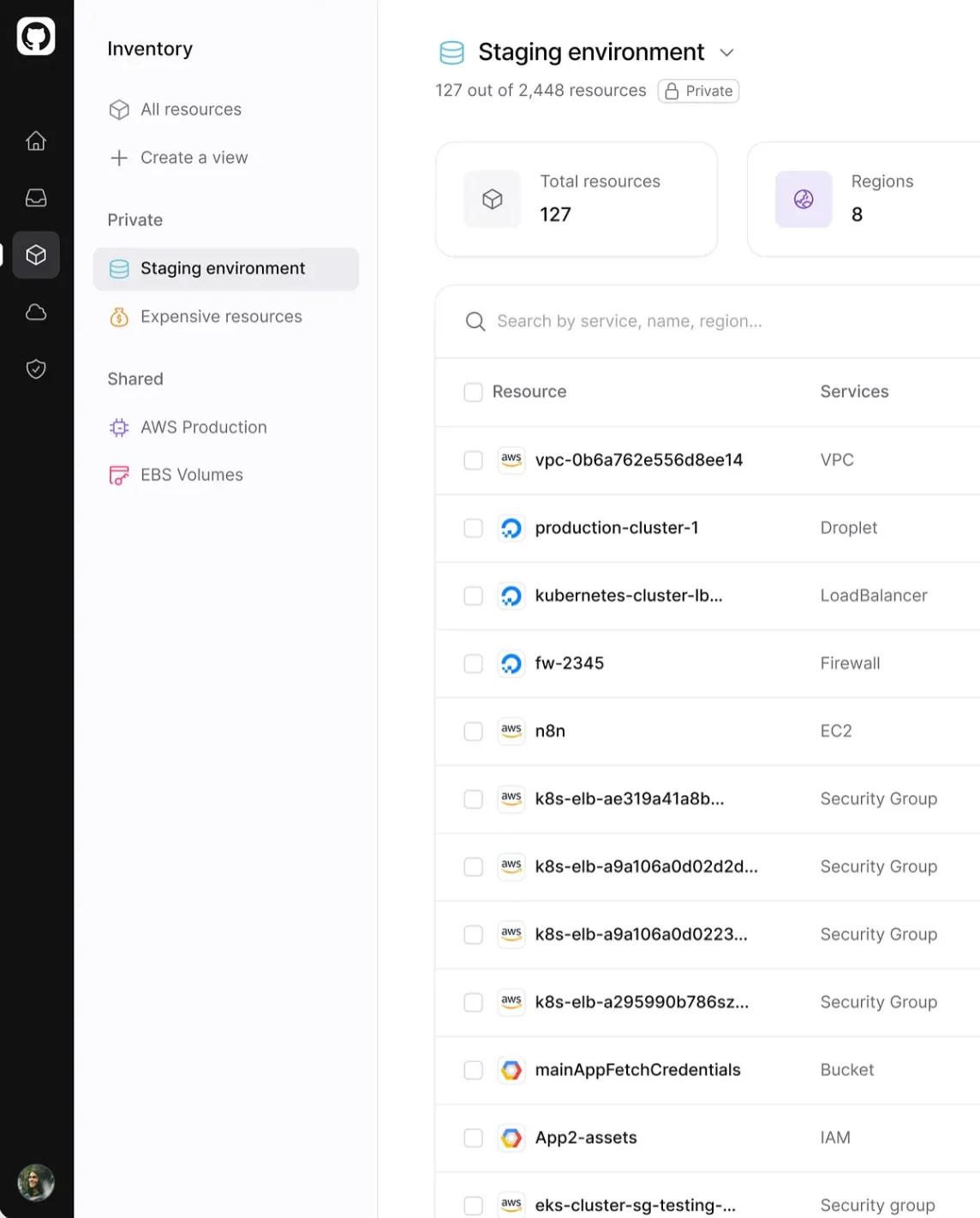Check the fw-2345 row checkbox
The height and width of the screenshot is (1218, 980).
click(x=473, y=663)
